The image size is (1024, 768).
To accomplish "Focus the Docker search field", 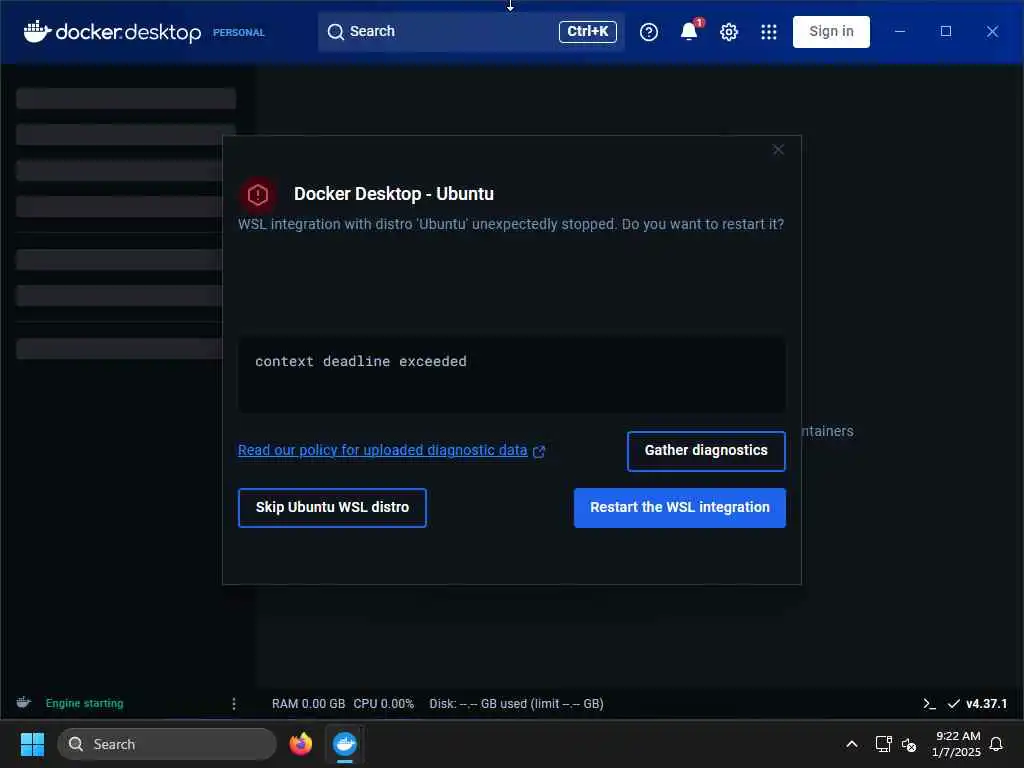I will [x=471, y=31].
